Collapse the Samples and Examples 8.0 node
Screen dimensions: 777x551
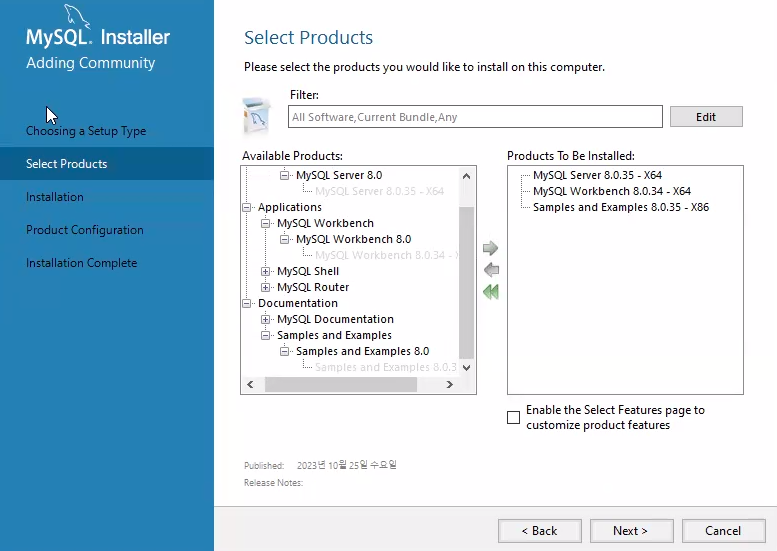(x=284, y=351)
